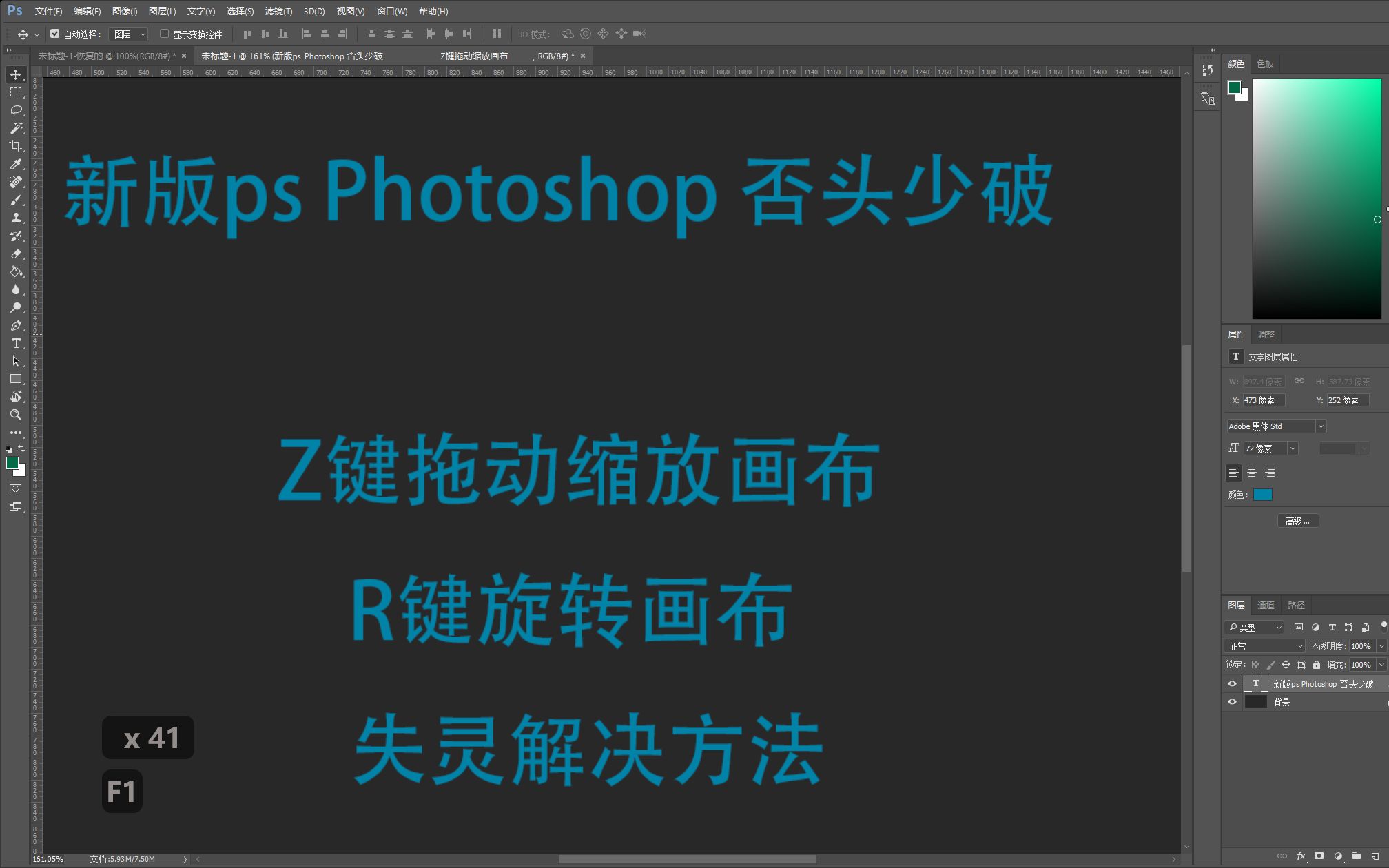The width and height of the screenshot is (1389, 868).
Task: Open the 正常 blend mode dropdown
Action: 1265,646
